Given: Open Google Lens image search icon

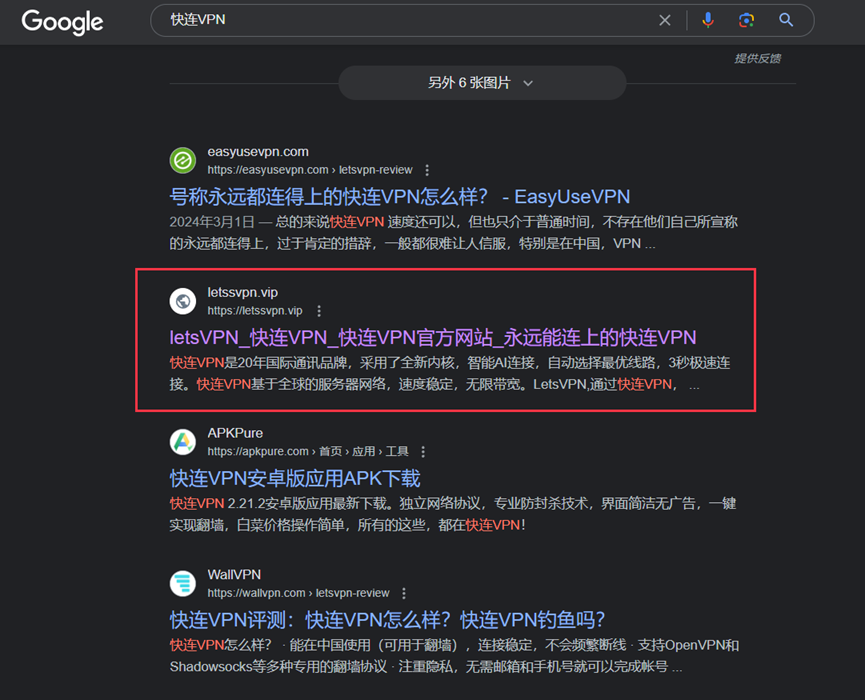Looking at the screenshot, I should coord(746,20).
